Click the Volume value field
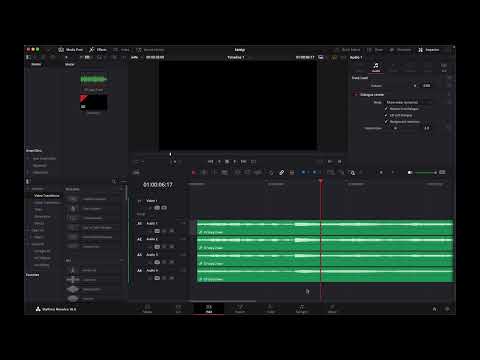This screenshot has width=480, height=360. pos(426,85)
